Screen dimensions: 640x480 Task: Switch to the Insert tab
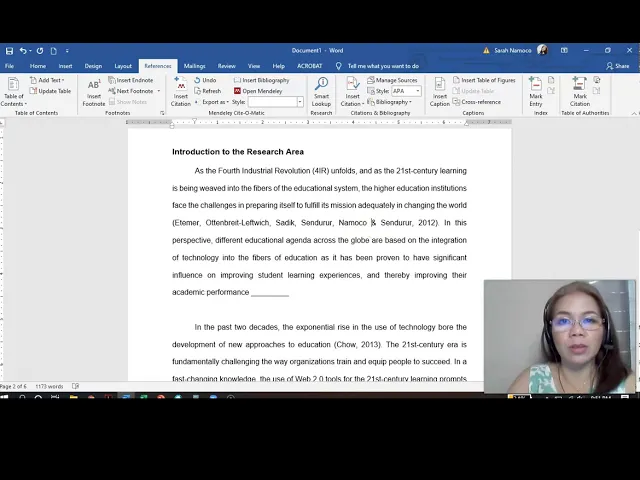pyautogui.click(x=65, y=66)
